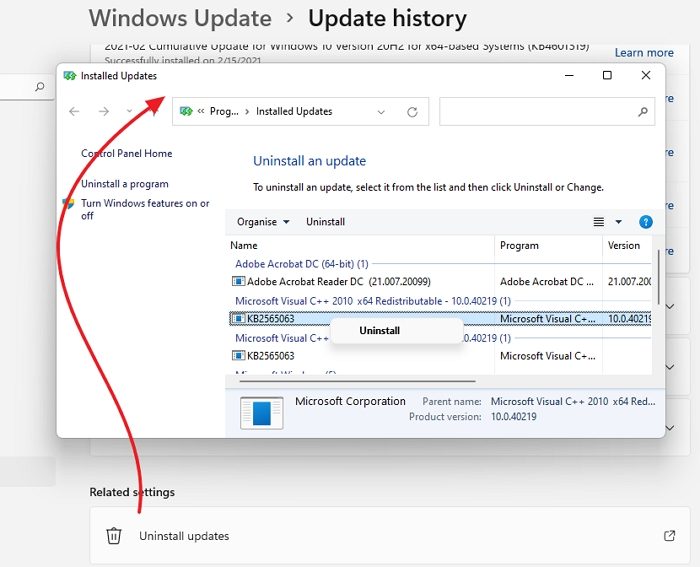This screenshot has width=700, height=567.
Task: Minimize the Installed Updates window
Action: [x=569, y=75]
